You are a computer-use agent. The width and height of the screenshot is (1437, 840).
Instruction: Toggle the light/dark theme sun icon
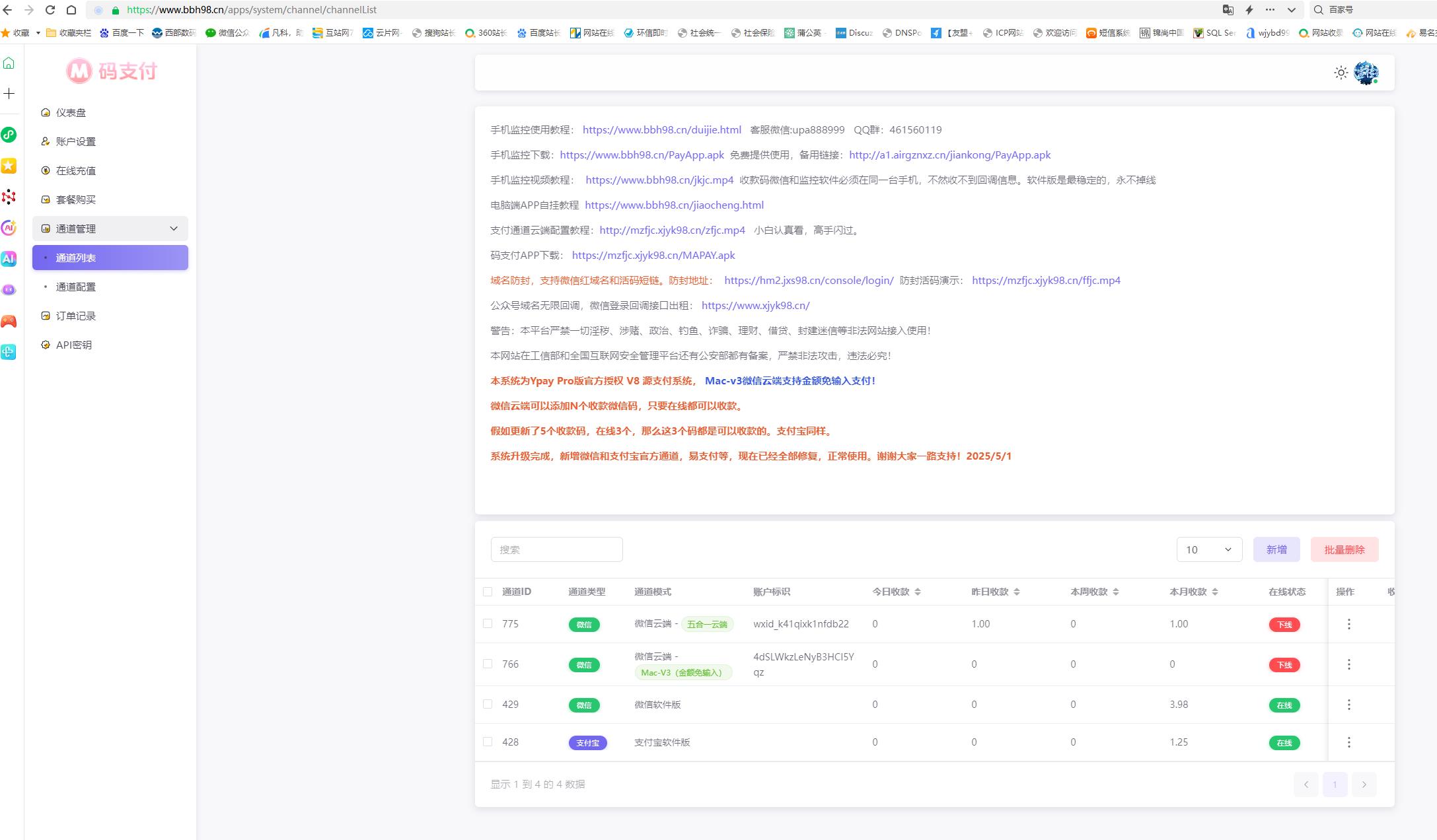[x=1341, y=73]
